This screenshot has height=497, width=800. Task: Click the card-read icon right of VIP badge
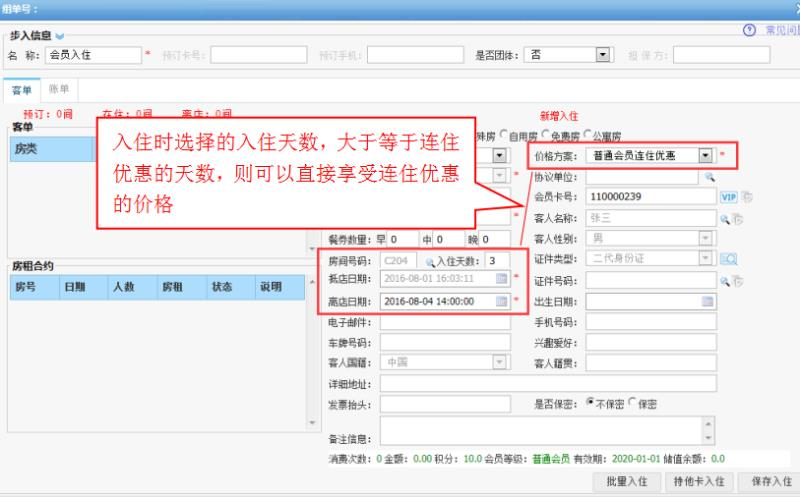click(747, 196)
